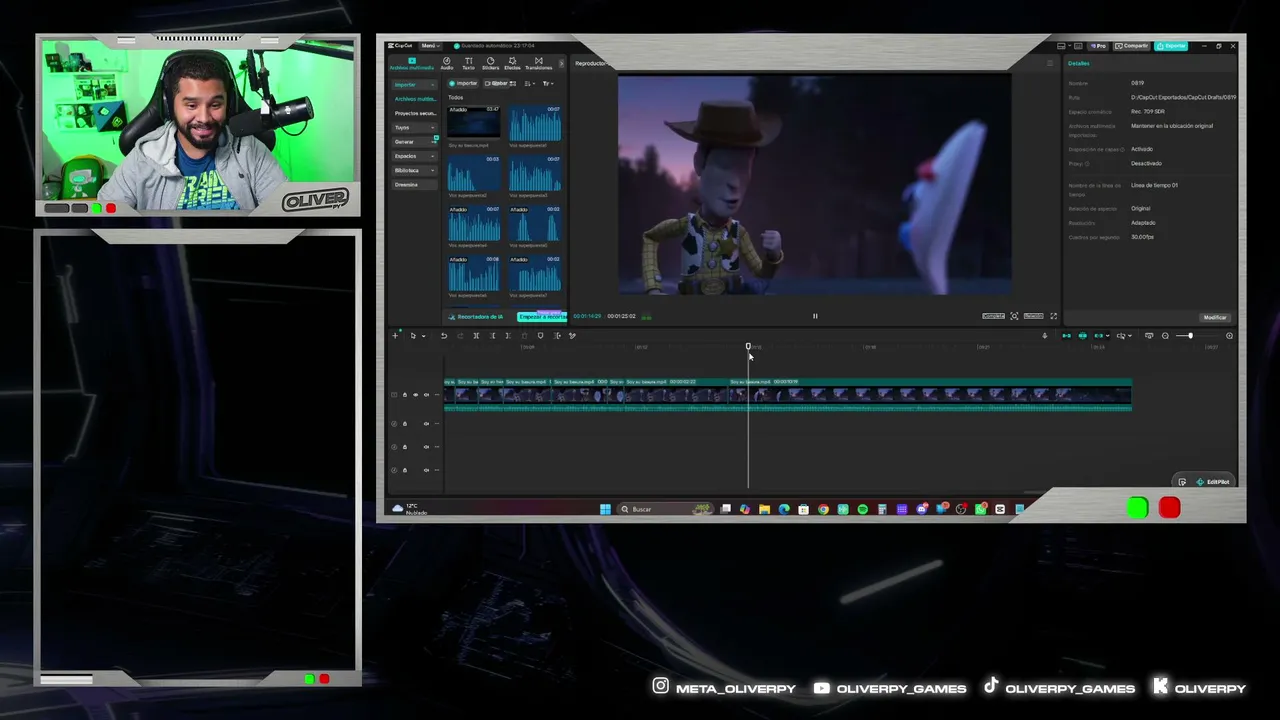The height and width of the screenshot is (720, 1280).
Task: Expand the Generar sidebar section
Action: [413, 142]
